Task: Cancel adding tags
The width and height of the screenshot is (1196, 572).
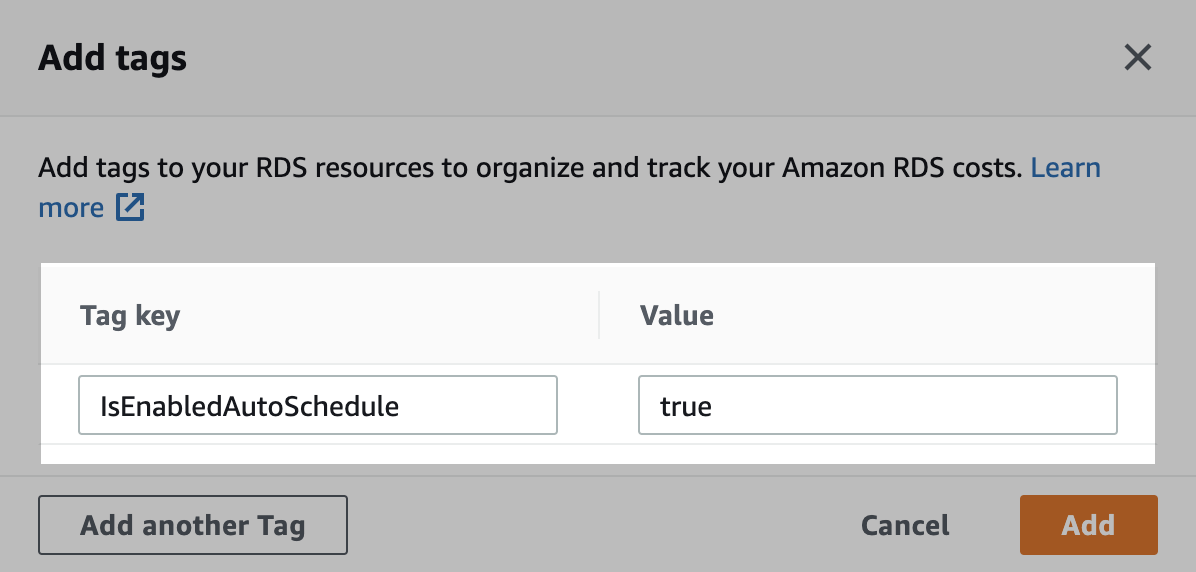Action: coord(905,525)
